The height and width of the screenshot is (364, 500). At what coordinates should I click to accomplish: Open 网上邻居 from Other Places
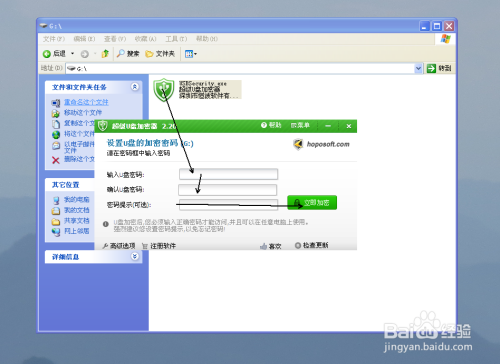tap(76, 231)
